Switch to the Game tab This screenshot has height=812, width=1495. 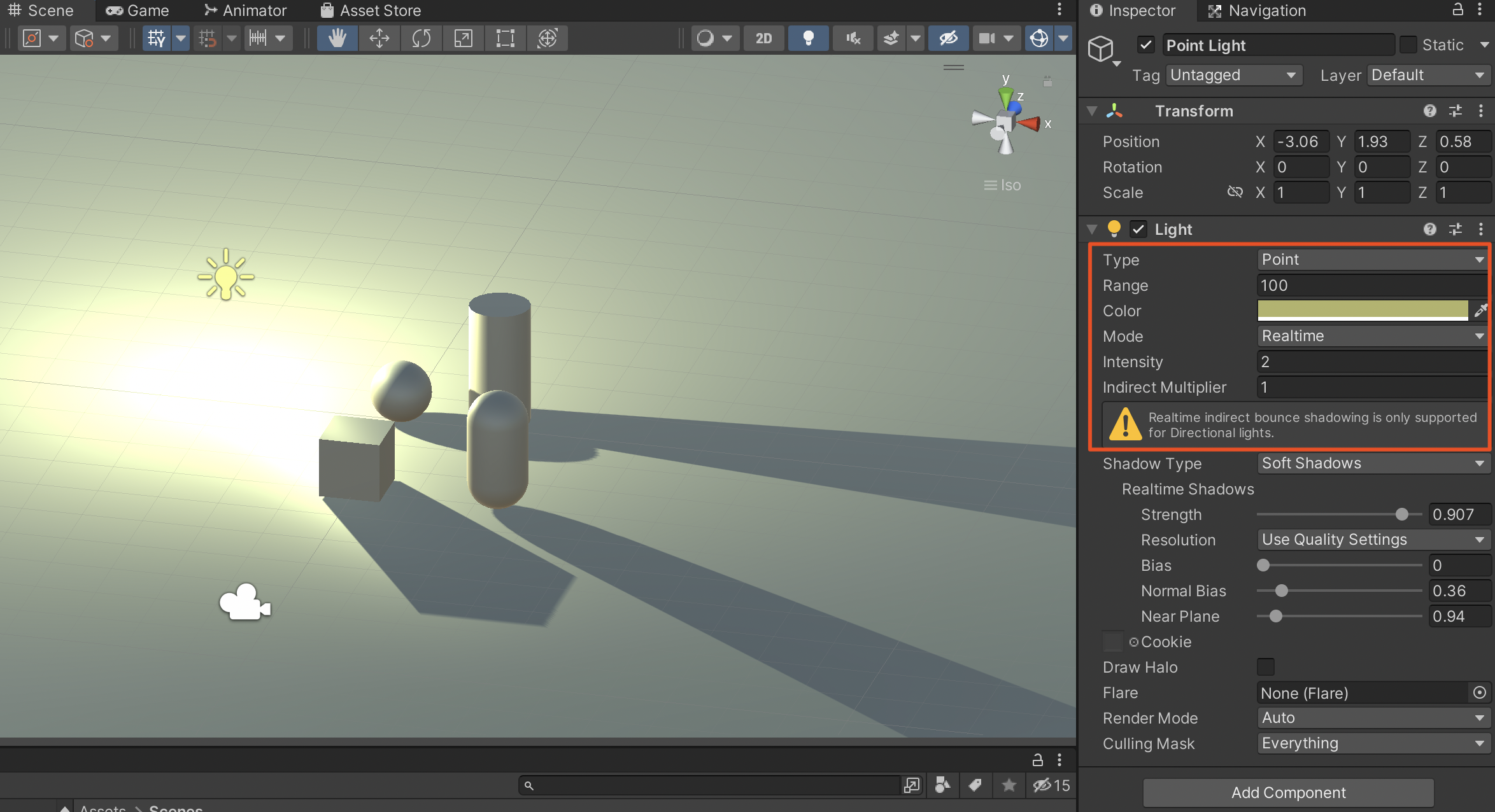pos(138,10)
